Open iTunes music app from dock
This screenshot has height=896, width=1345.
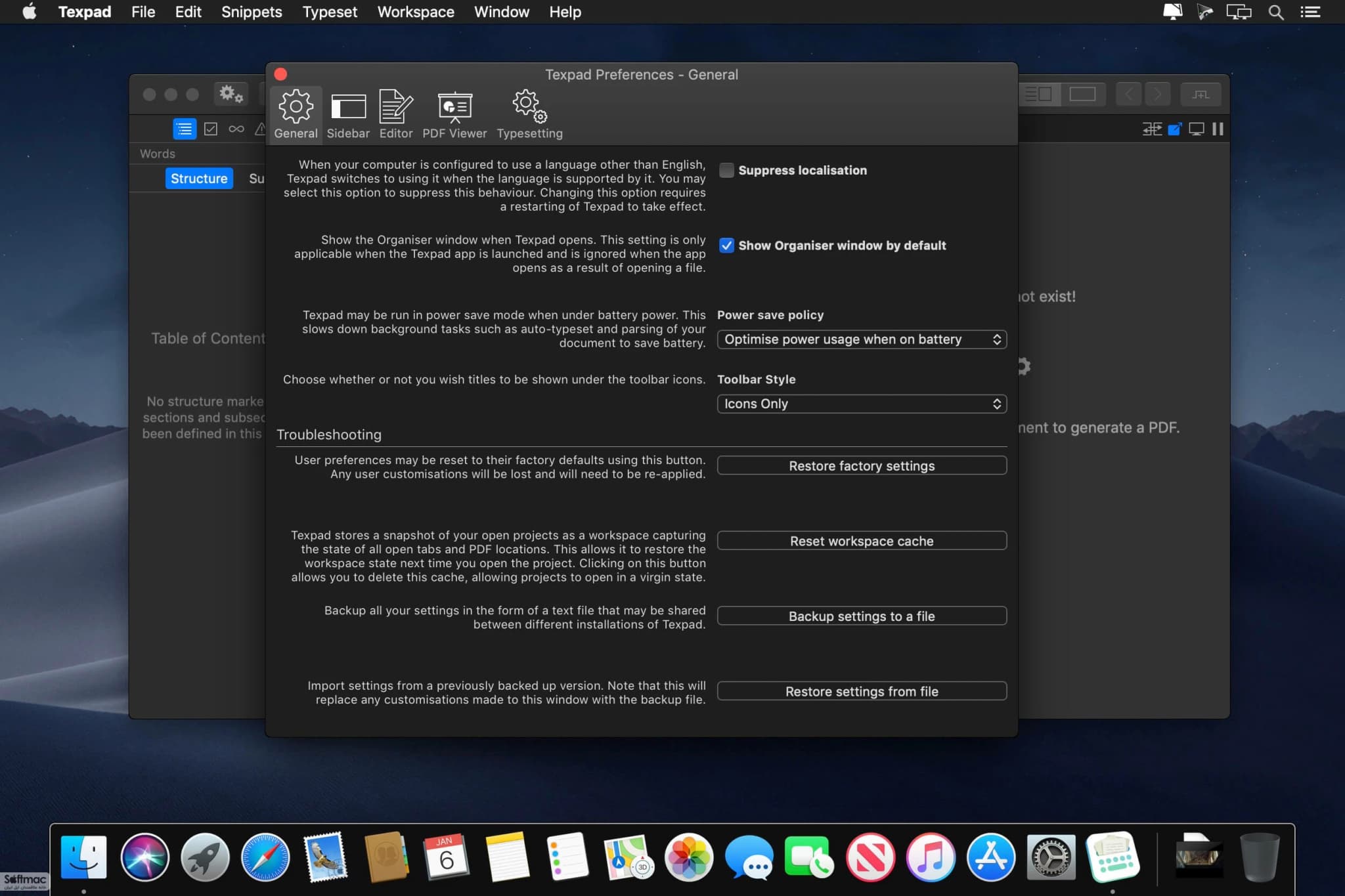point(930,857)
